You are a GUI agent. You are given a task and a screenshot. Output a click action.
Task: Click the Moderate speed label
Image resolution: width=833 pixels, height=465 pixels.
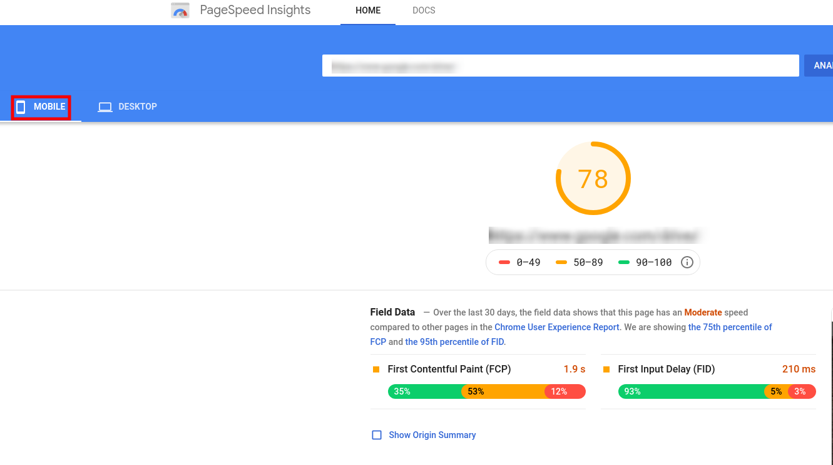pos(703,312)
